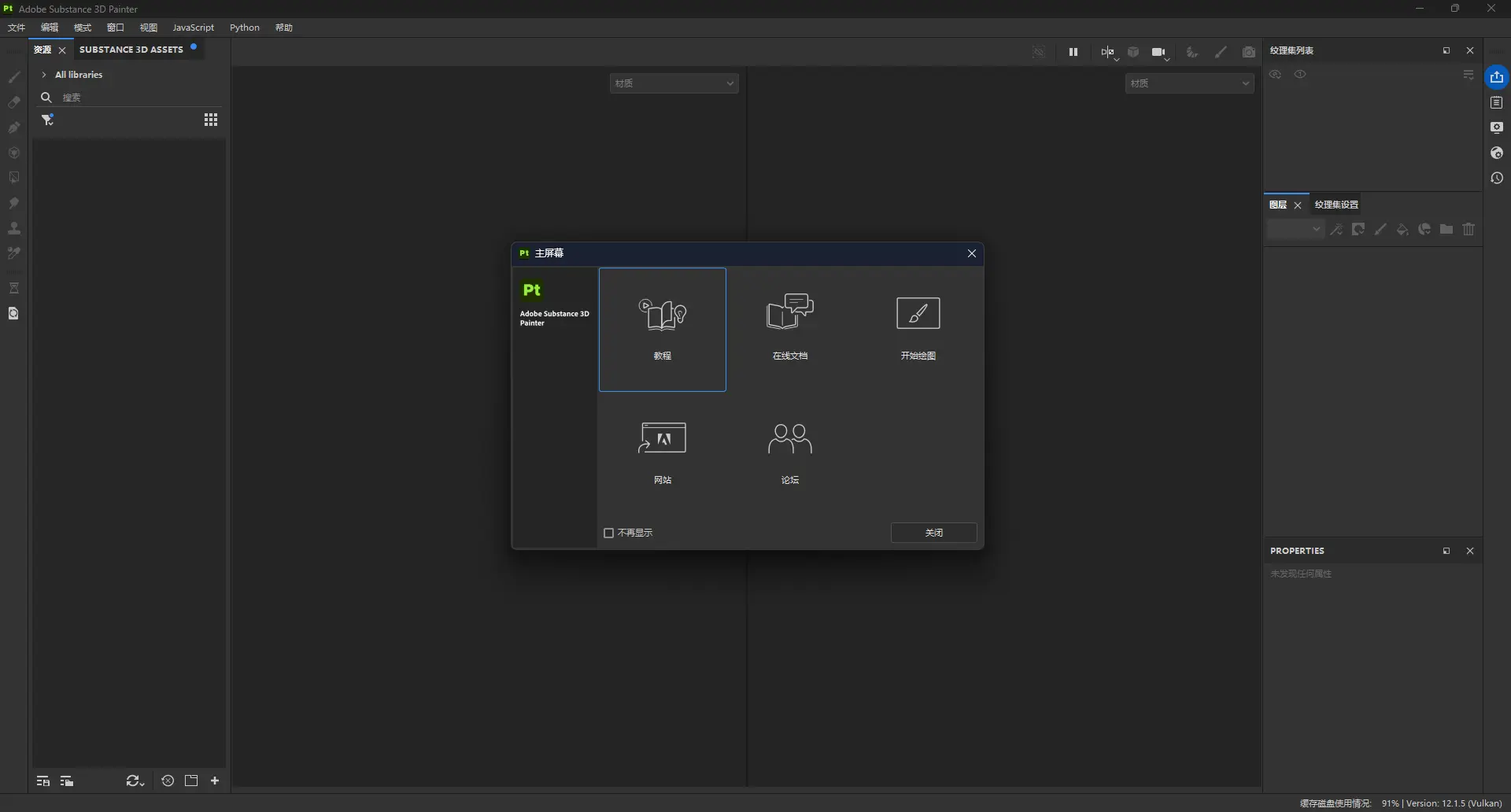1511x812 pixels.
Task: Open the 帮助 menu
Action: pyautogui.click(x=284, y=28)
